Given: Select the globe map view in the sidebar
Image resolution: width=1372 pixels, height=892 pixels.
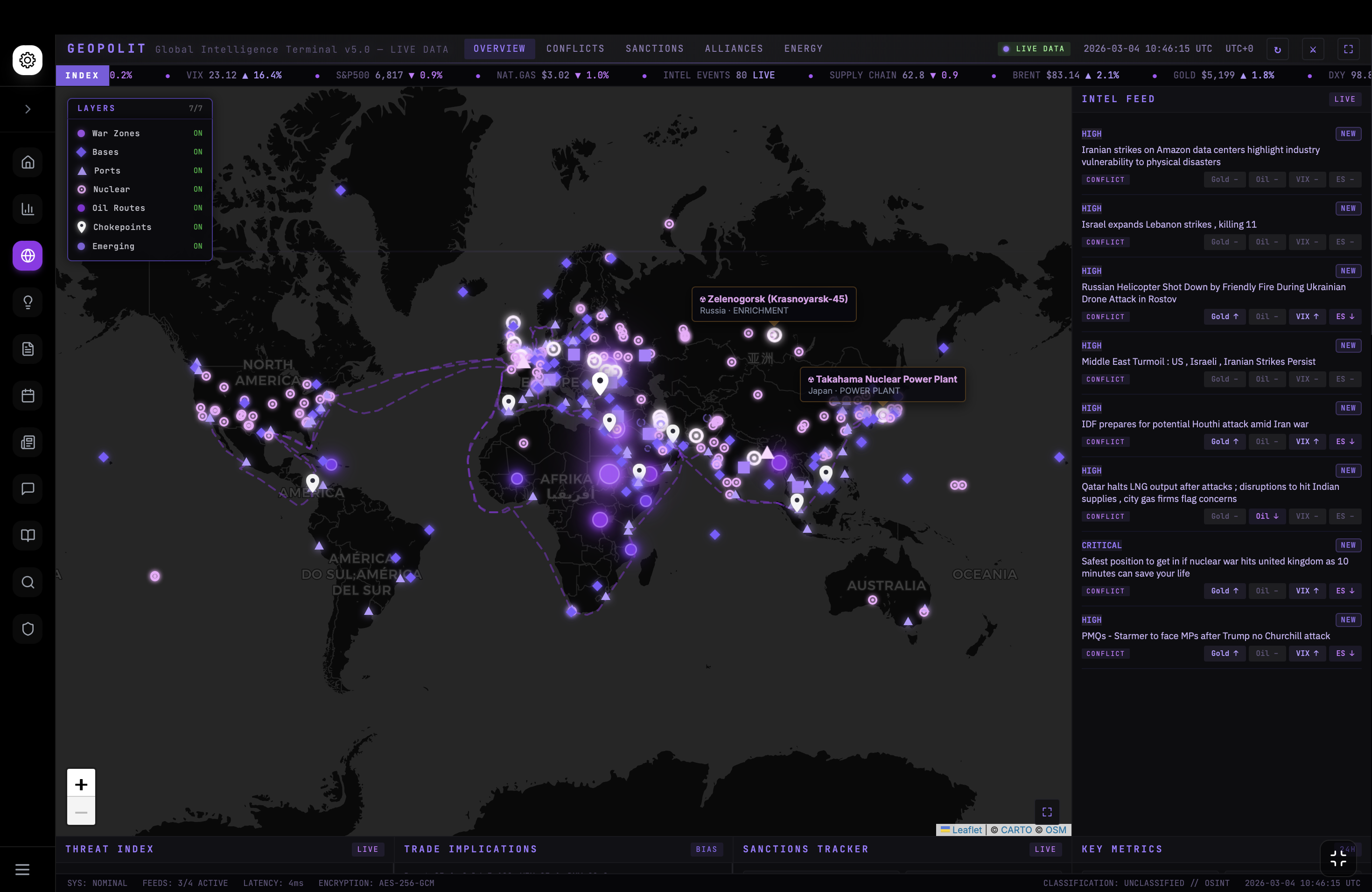Looking at the screenshot, I should [27, 256].
